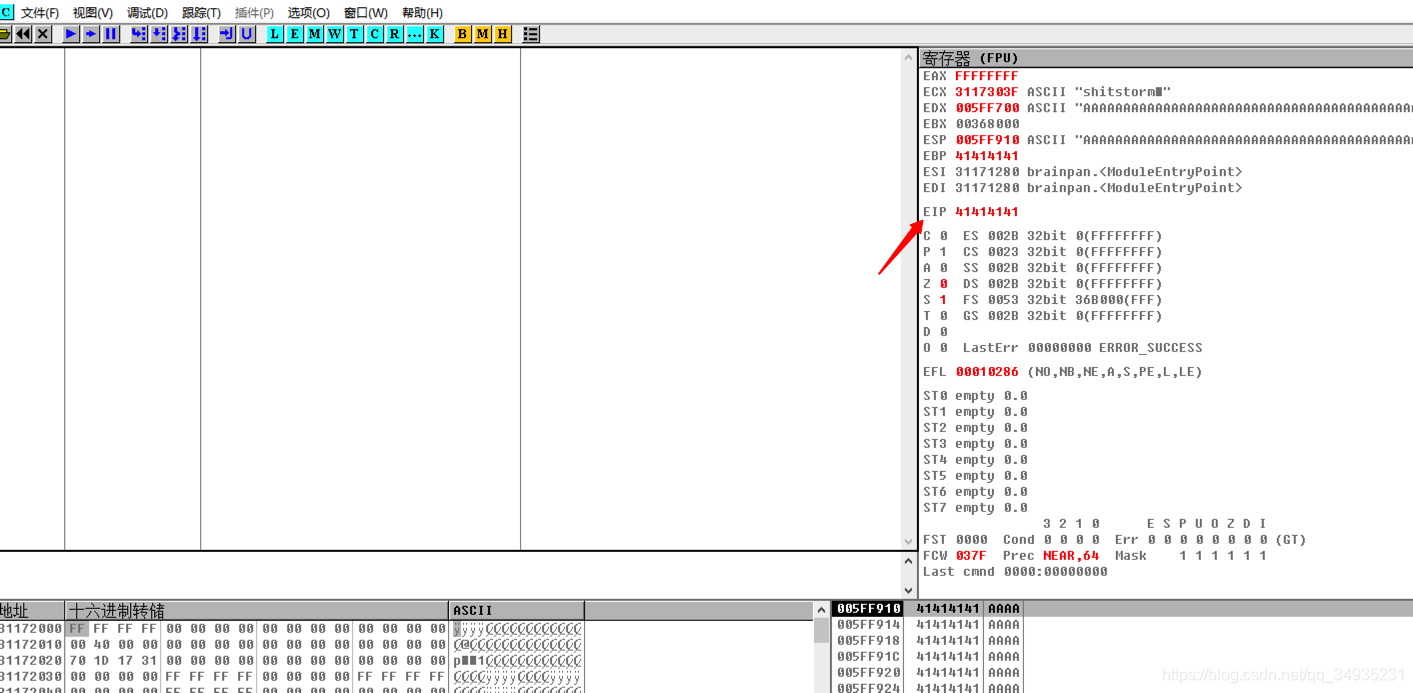Click the C flag value
The height and width of the screenshot is (693, 1413).
[943, 236]
